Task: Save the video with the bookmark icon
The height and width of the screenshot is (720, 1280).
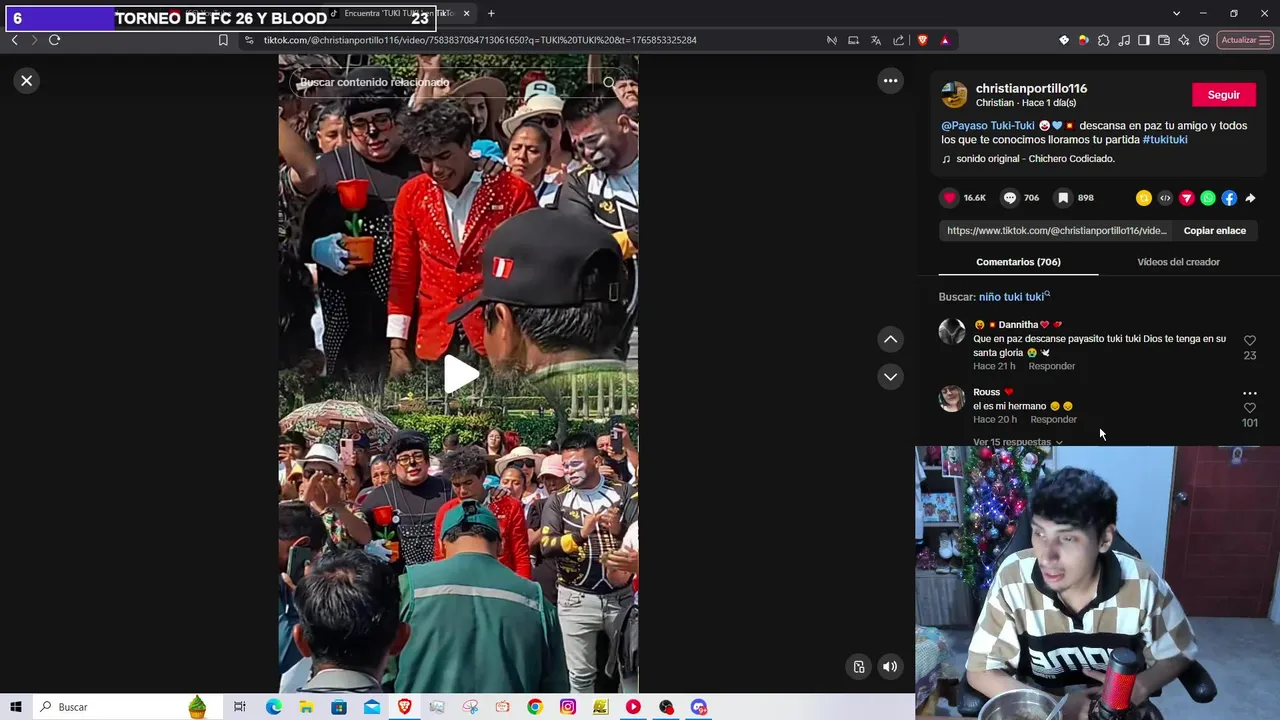Action: (x=1063, y=198)
